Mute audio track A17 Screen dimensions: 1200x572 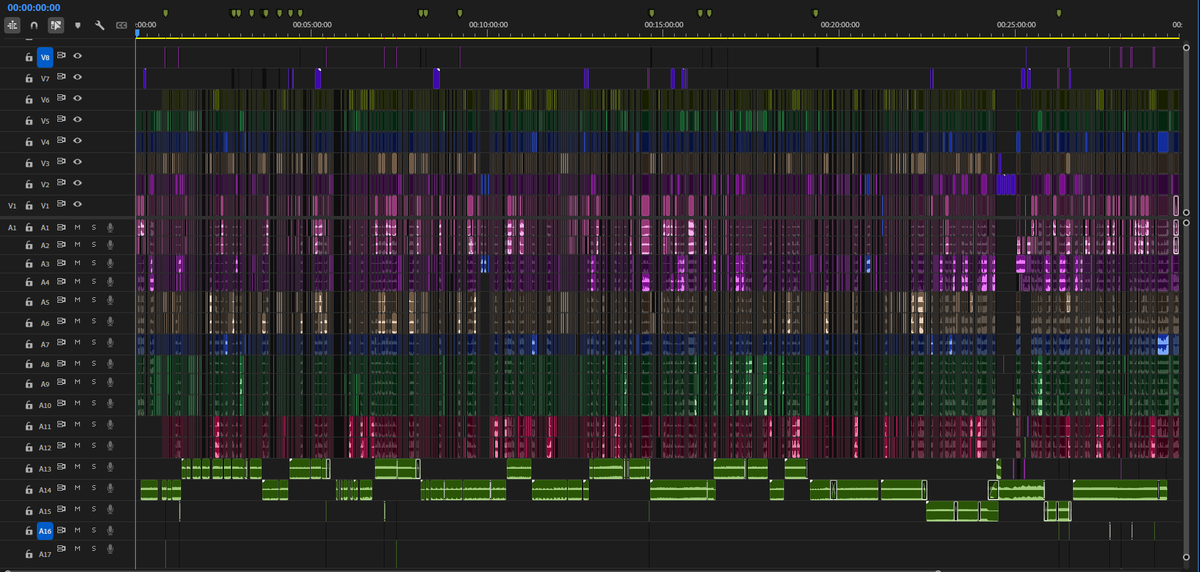tap(77, 550)
